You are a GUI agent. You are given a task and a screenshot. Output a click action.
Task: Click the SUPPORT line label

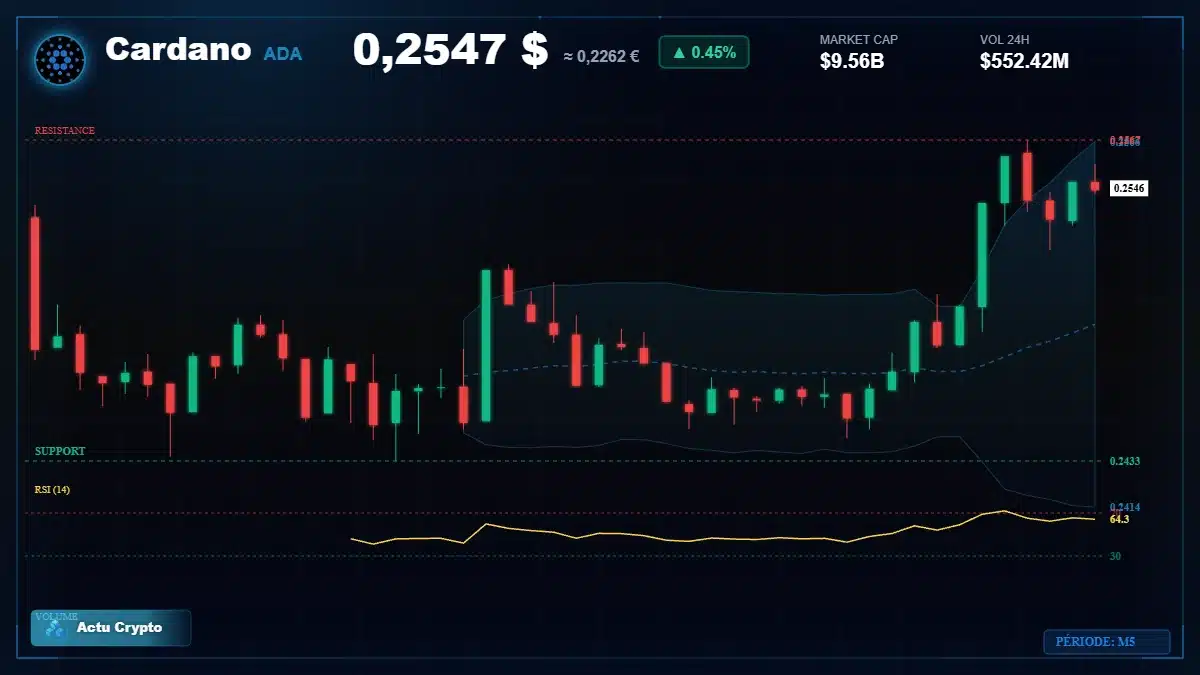(60, 451)
